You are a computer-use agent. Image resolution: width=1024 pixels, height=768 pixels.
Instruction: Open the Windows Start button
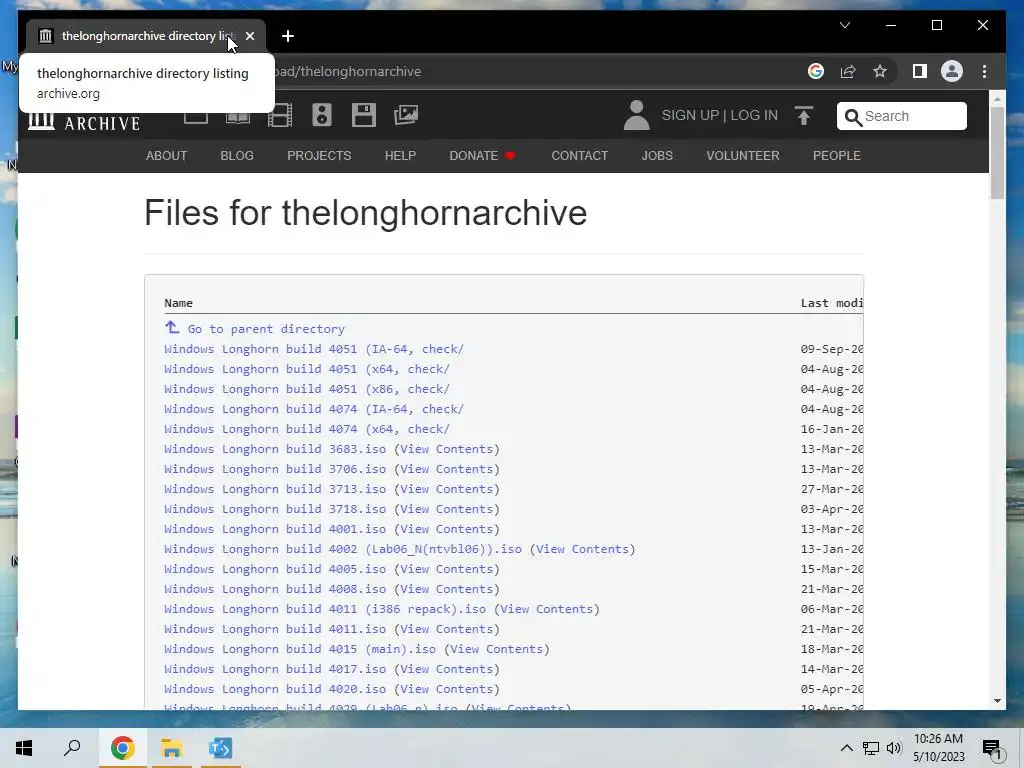click(x=24, y=748)
